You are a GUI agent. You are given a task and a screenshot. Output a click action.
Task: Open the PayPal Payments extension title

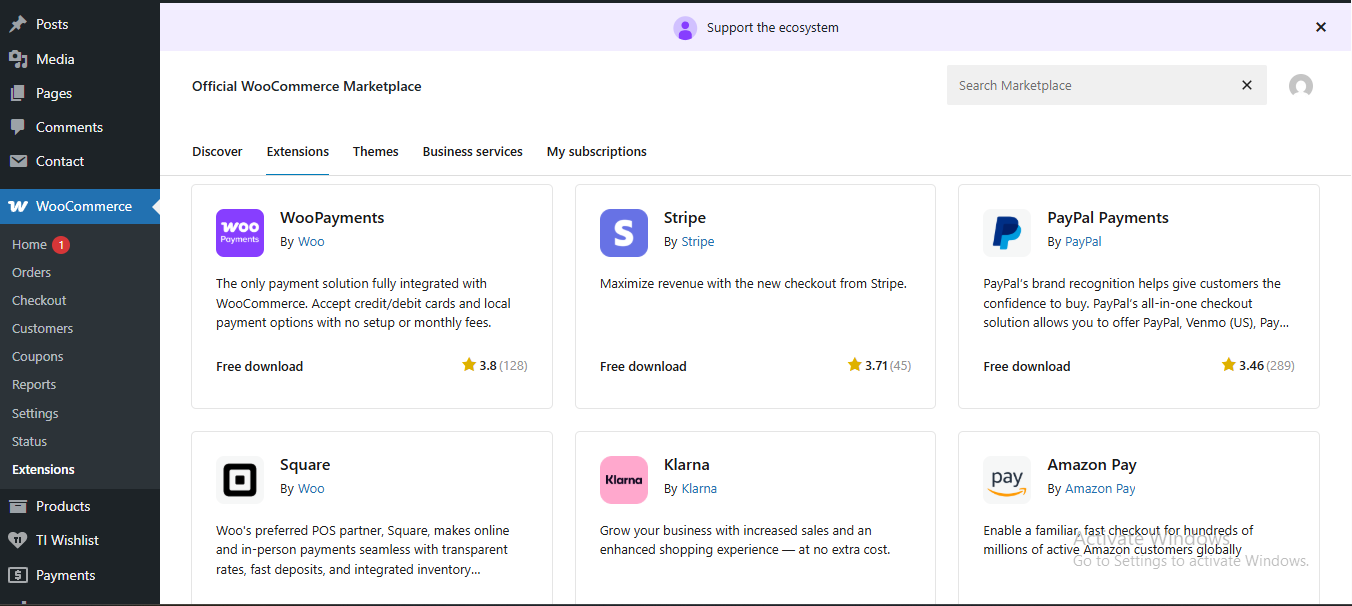pyautogui.click(x=1108, y=218)
